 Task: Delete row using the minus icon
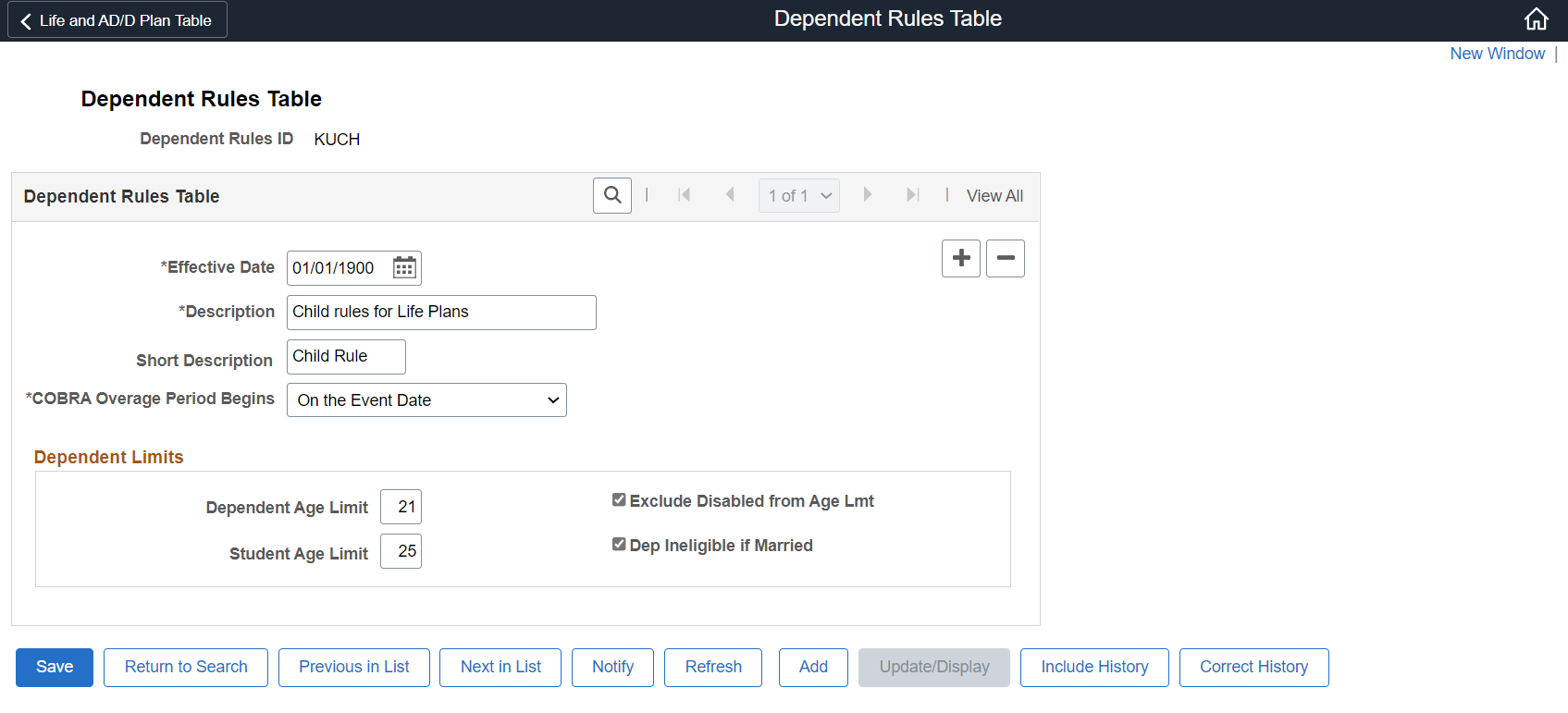click(x=1006, y=258)
